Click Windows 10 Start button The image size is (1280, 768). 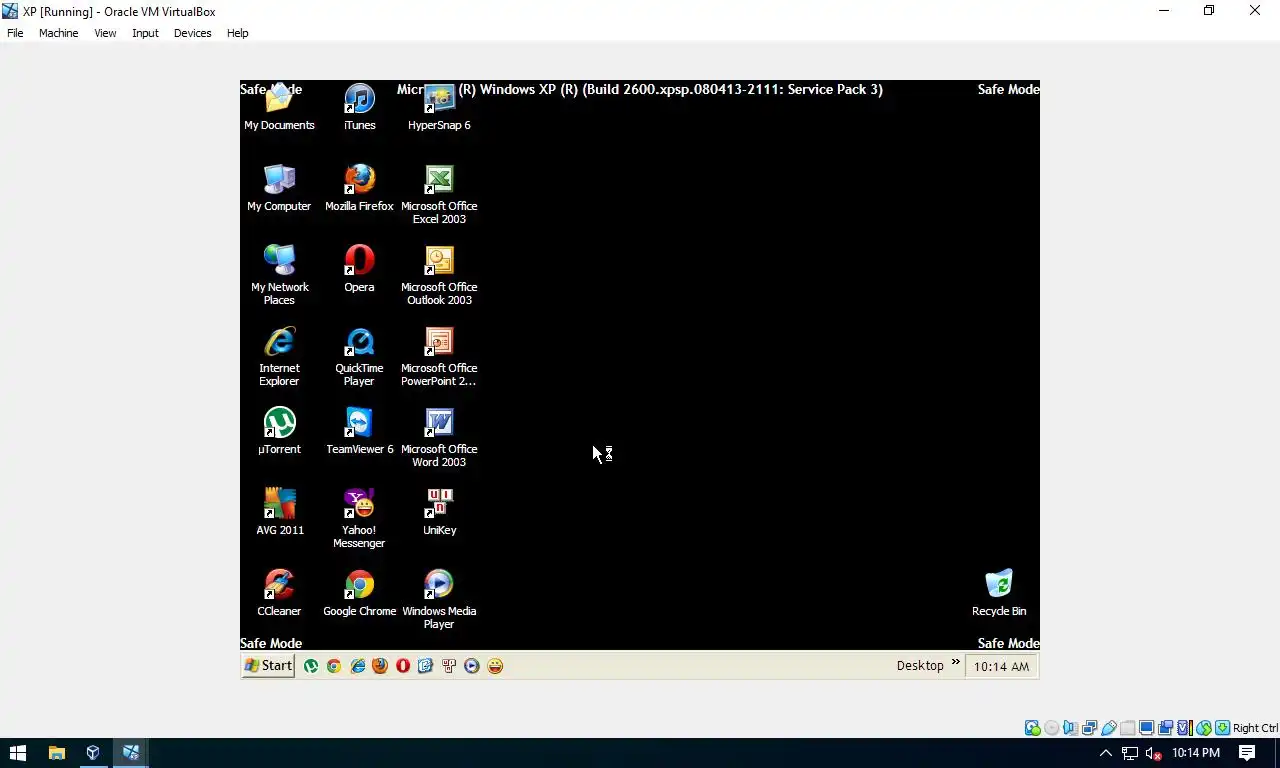[18, 753]
